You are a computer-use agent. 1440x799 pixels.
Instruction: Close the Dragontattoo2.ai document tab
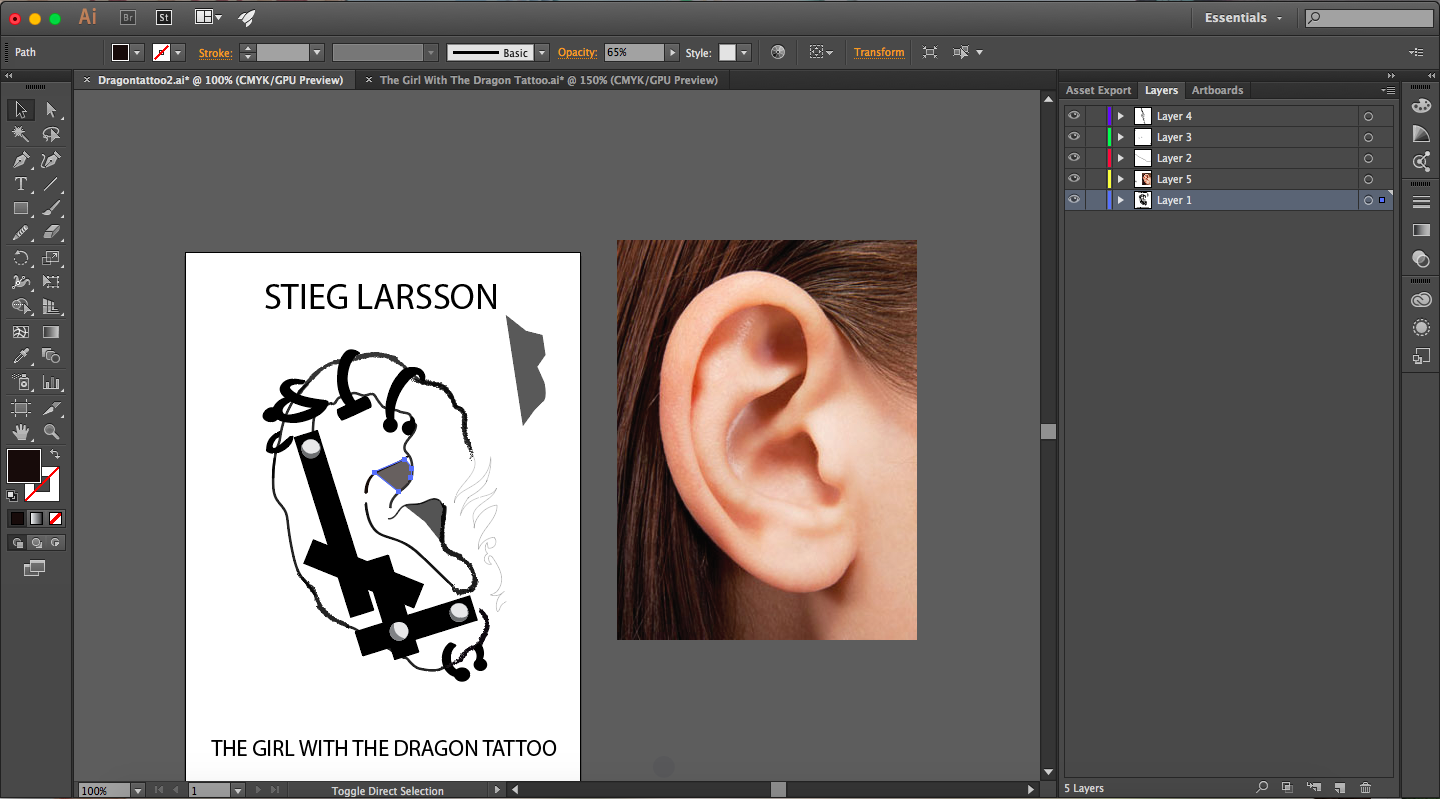click(86, 80)
